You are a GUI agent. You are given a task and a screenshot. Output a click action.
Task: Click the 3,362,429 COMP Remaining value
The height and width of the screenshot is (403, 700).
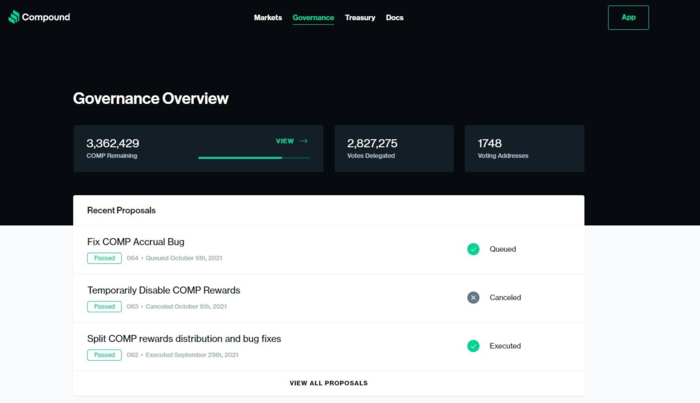(x=112, y=143)
